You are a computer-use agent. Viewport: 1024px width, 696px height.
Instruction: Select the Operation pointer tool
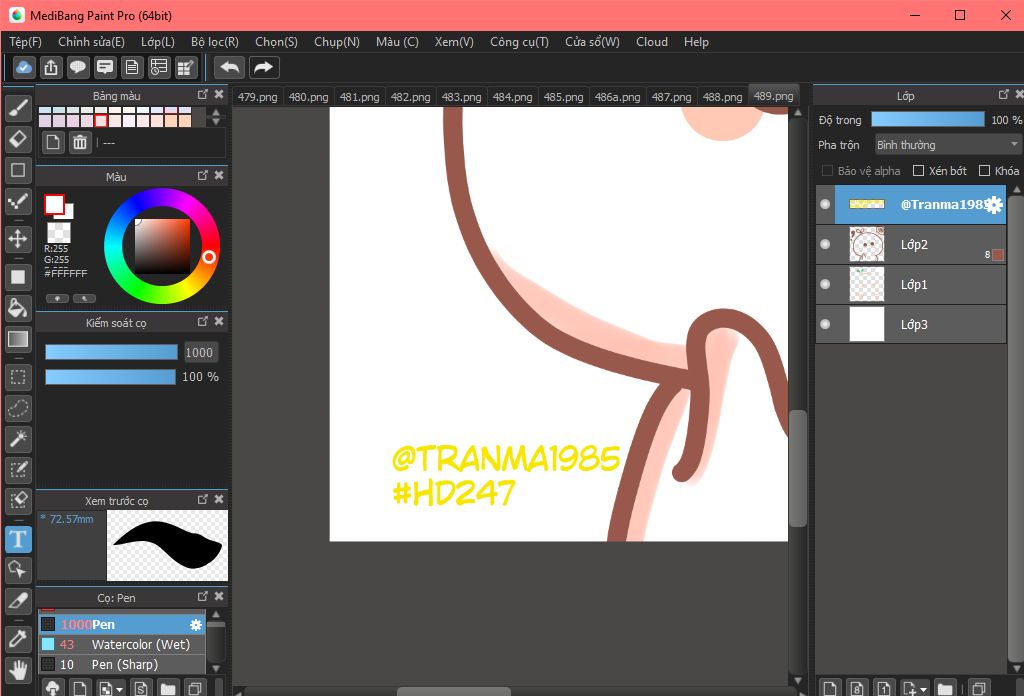[18, 570]
